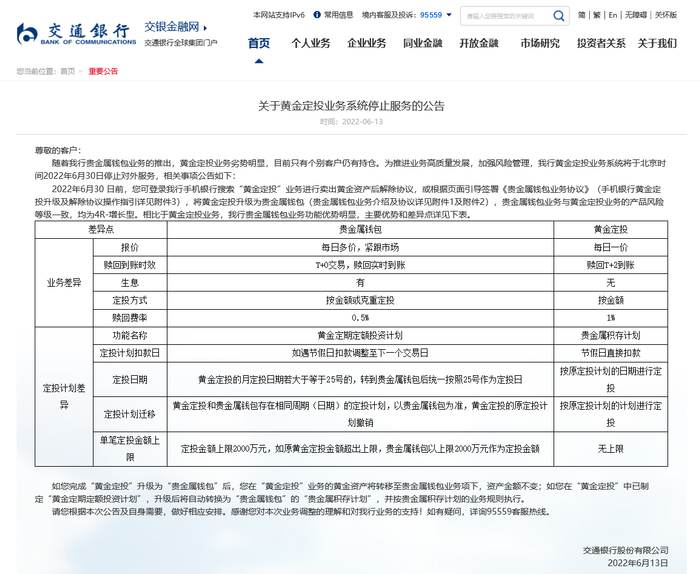Click the 赎回费率 row label
Screen dimensions: 700x574
tap(130, 318)
